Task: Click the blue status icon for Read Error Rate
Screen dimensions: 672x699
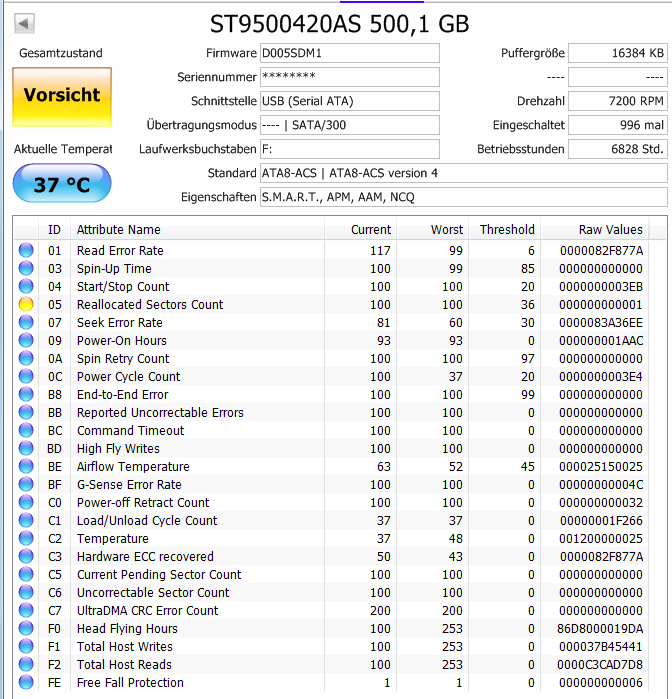Action: pyautogui.click(x=26, y=250)
